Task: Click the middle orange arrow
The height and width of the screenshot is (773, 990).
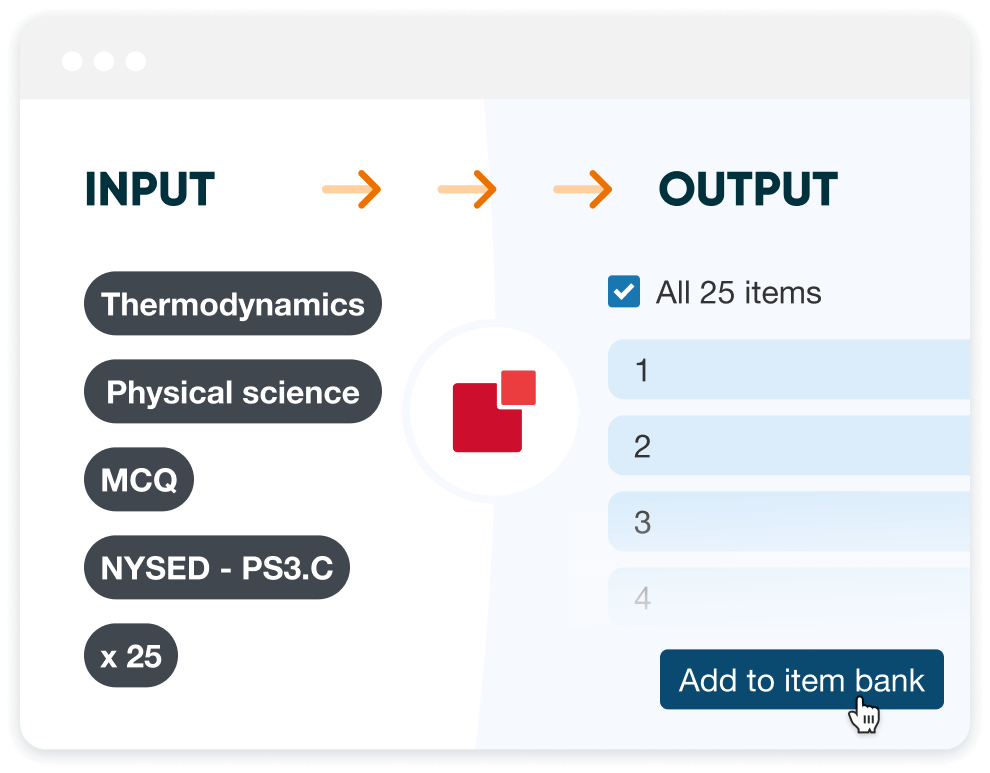Action: coord(468,187)
